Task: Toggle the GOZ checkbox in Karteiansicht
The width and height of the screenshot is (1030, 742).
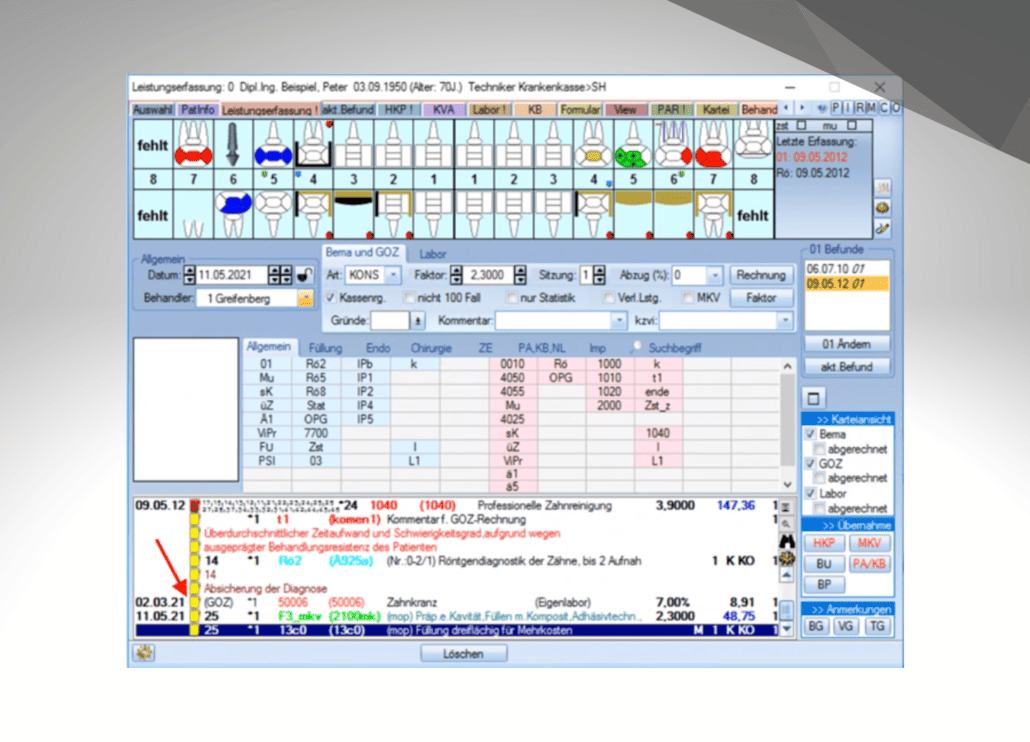Action: (x=811, y=464)
